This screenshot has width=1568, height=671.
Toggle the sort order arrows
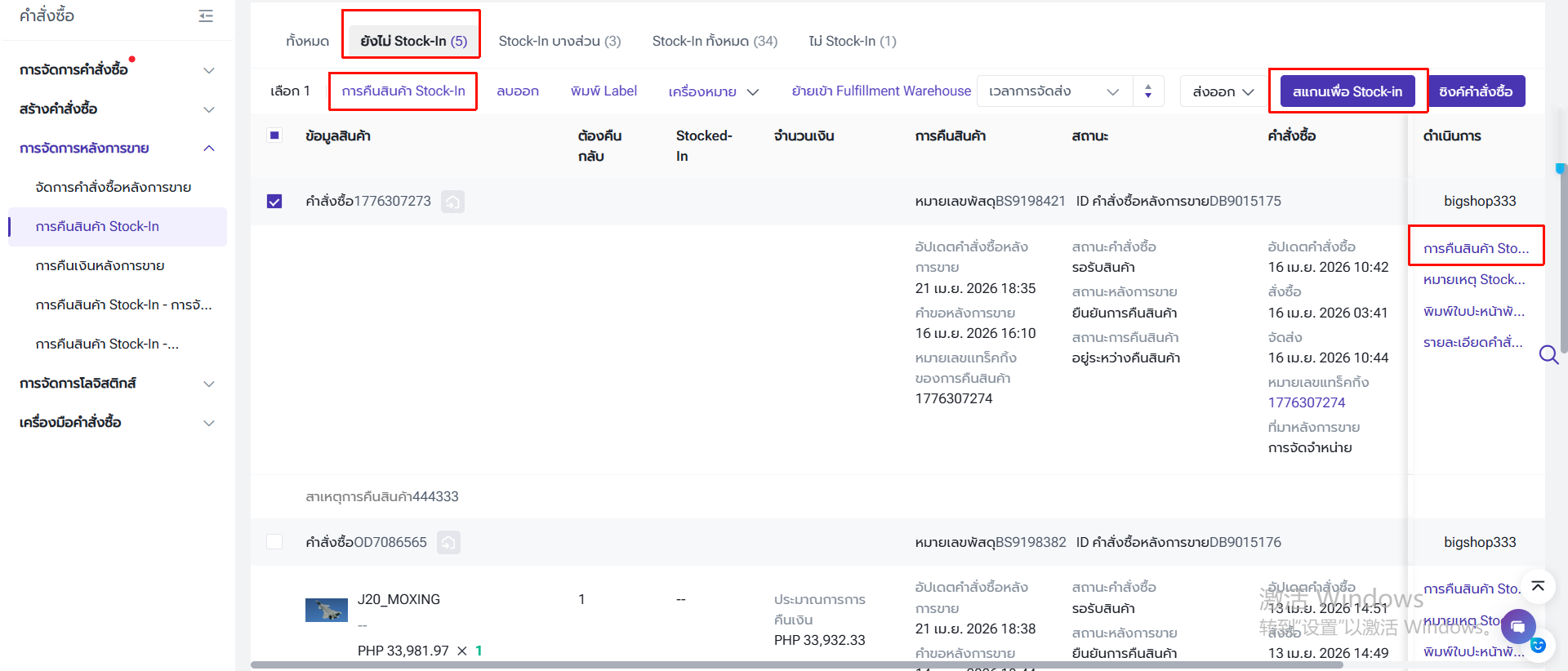(x=1148, y=91)
